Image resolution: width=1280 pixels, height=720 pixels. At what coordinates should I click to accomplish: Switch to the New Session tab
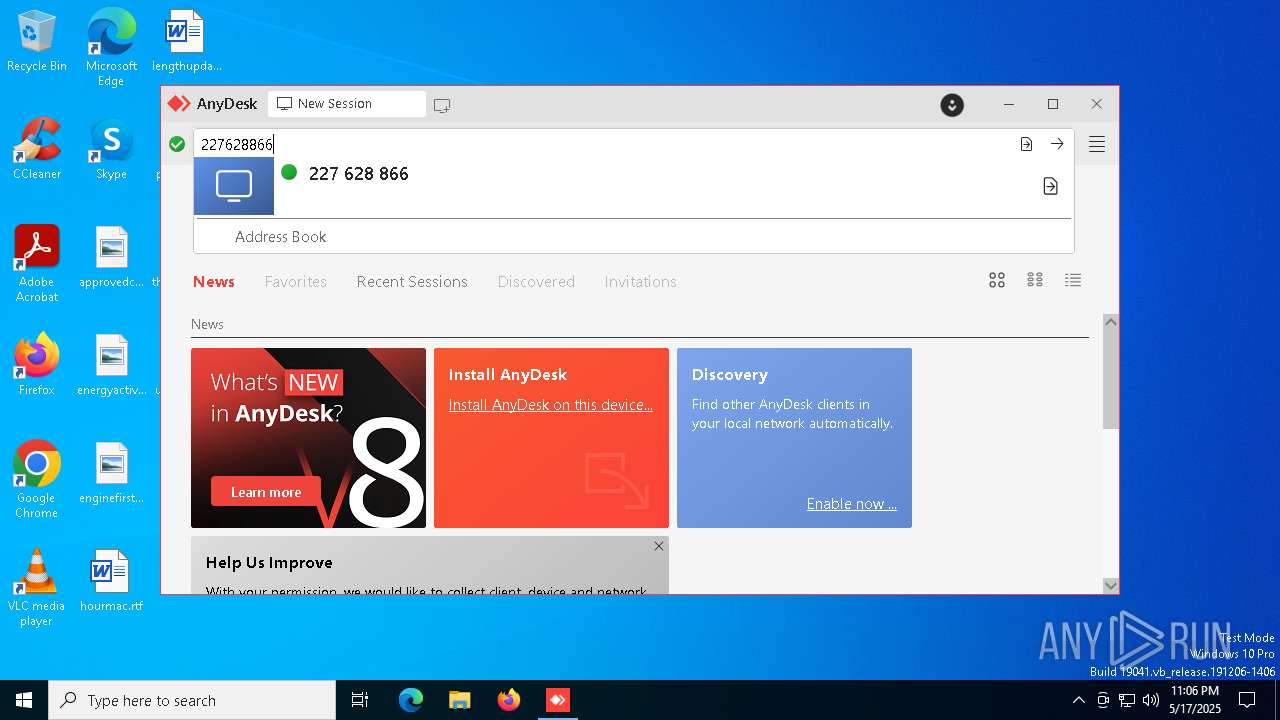pos(346,104)
